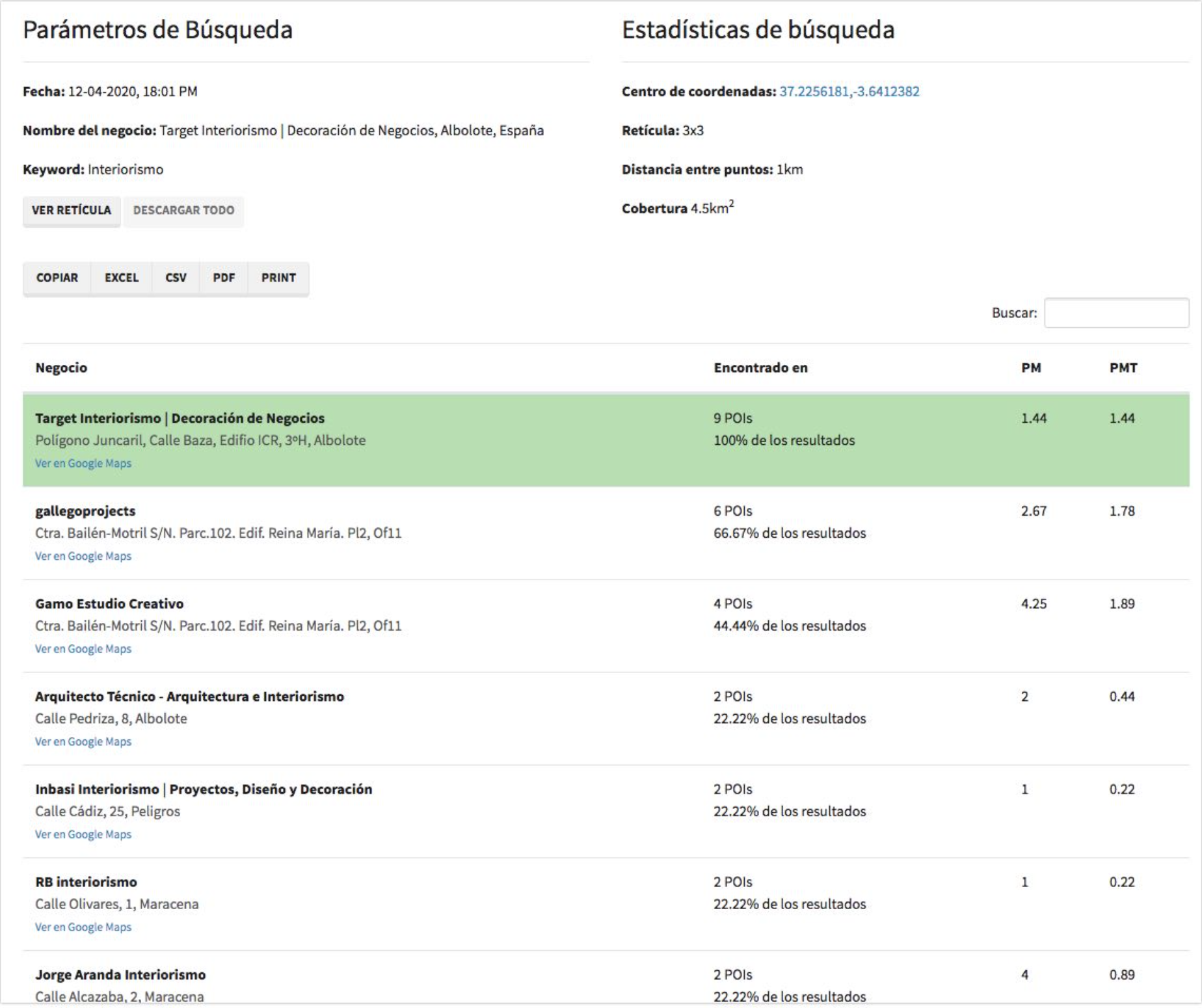
Task: Click the Fecha value 12-04-2020
Action: pyautogui.click(x=133, y=92)
